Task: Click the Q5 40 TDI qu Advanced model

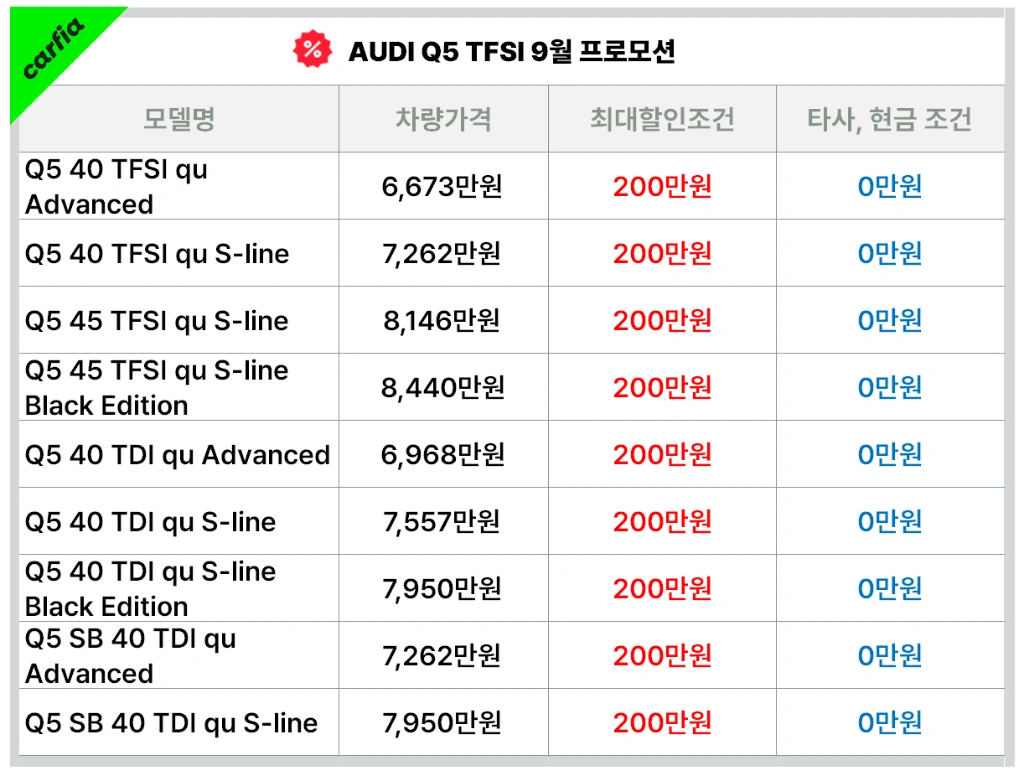Action: pos(177,455)
